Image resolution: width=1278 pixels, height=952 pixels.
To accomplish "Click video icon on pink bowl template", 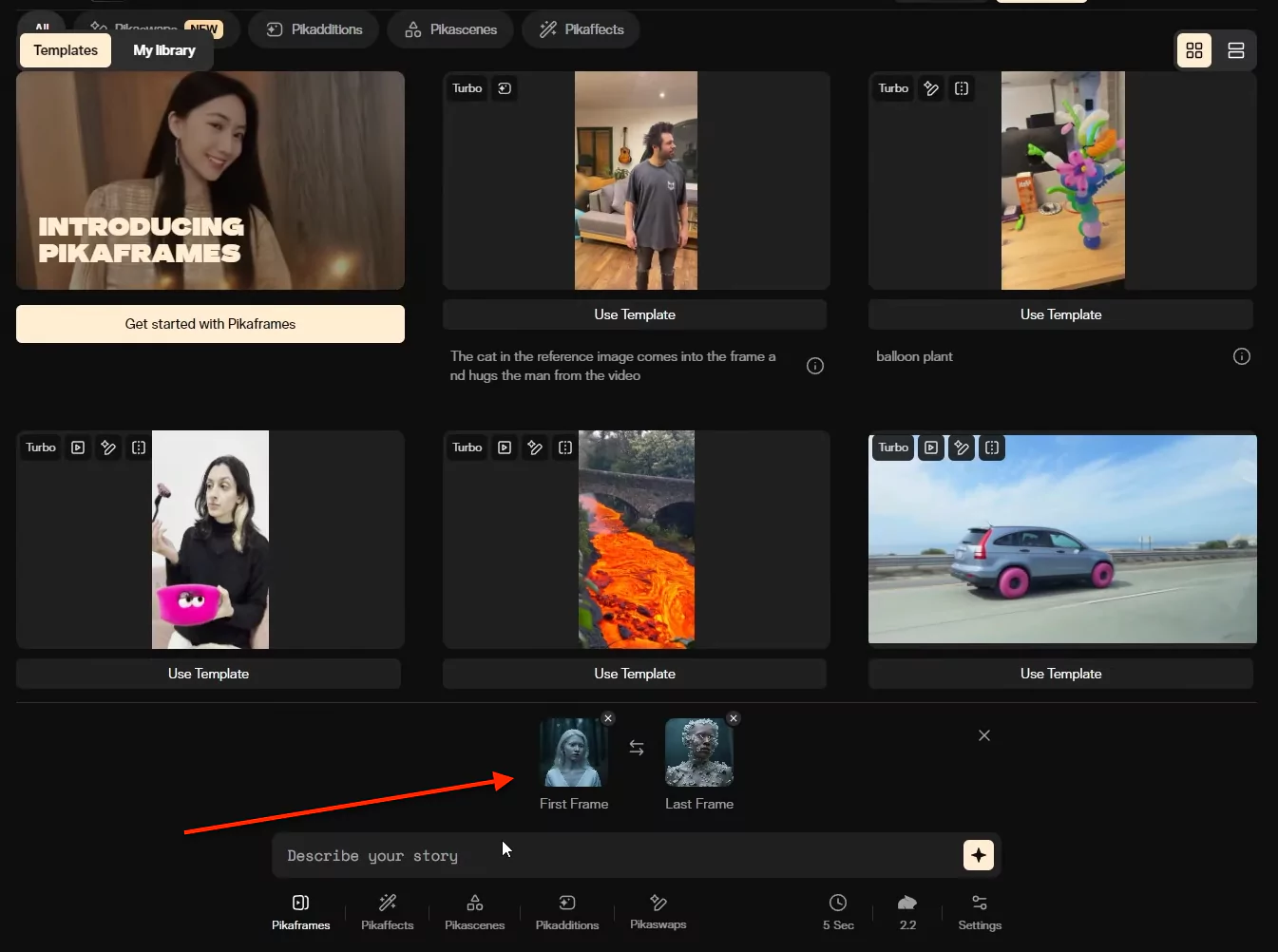I will coord(78,447).
